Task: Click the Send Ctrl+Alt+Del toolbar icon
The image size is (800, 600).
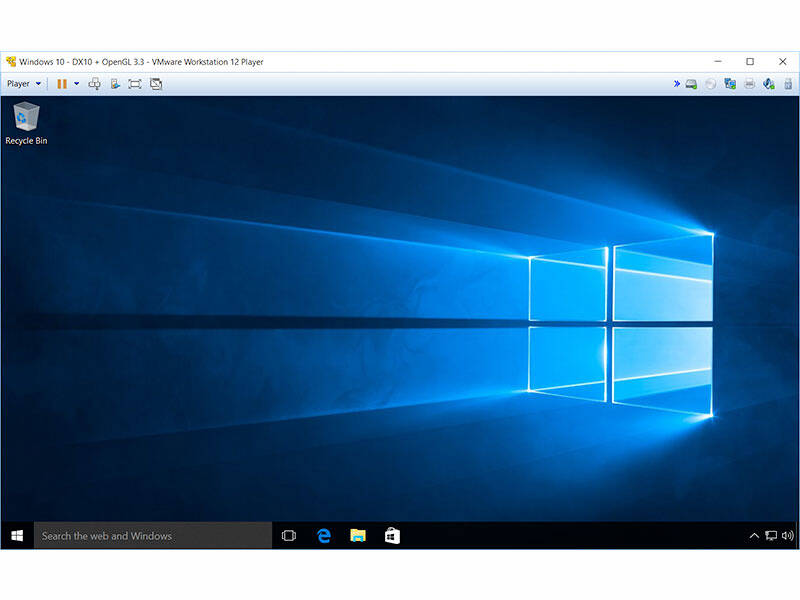Action: click(94, 84)
